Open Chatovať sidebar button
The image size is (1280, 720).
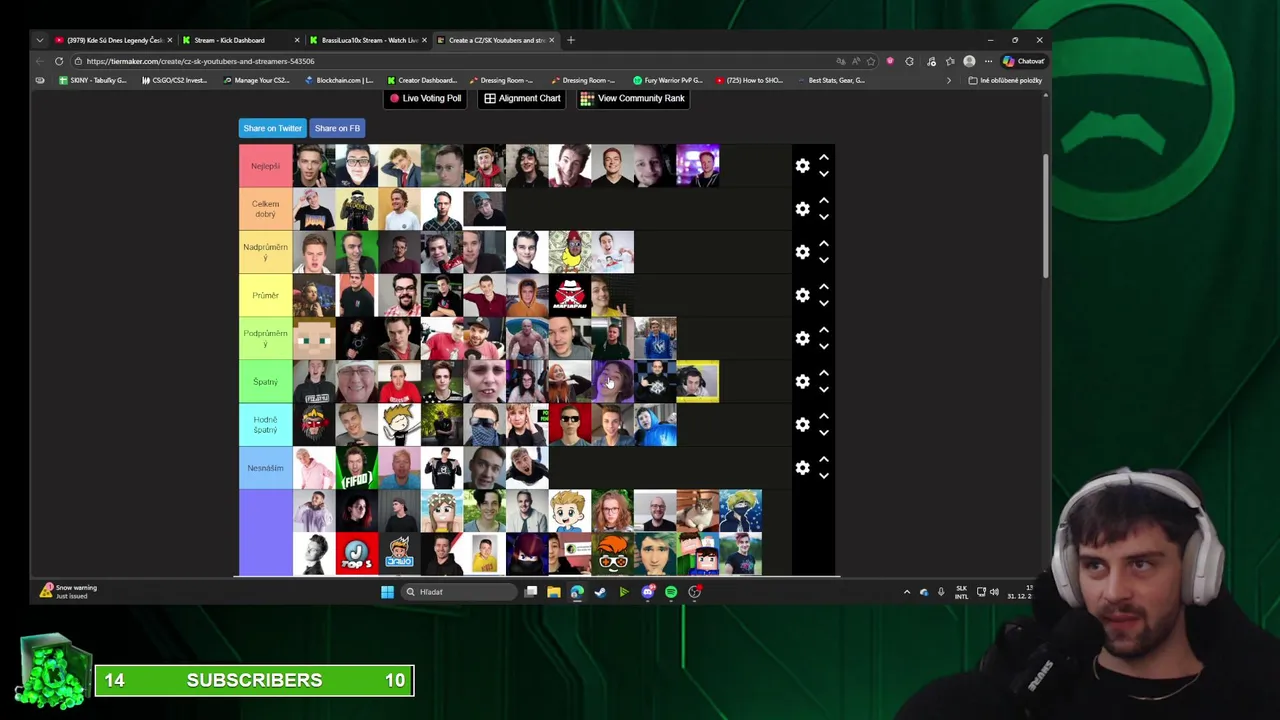(1024, 61)
